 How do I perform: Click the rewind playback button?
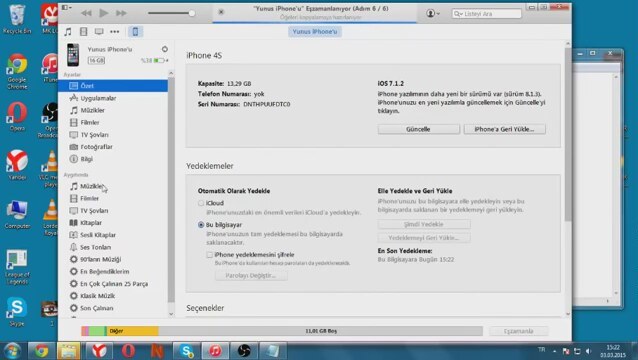86,13
